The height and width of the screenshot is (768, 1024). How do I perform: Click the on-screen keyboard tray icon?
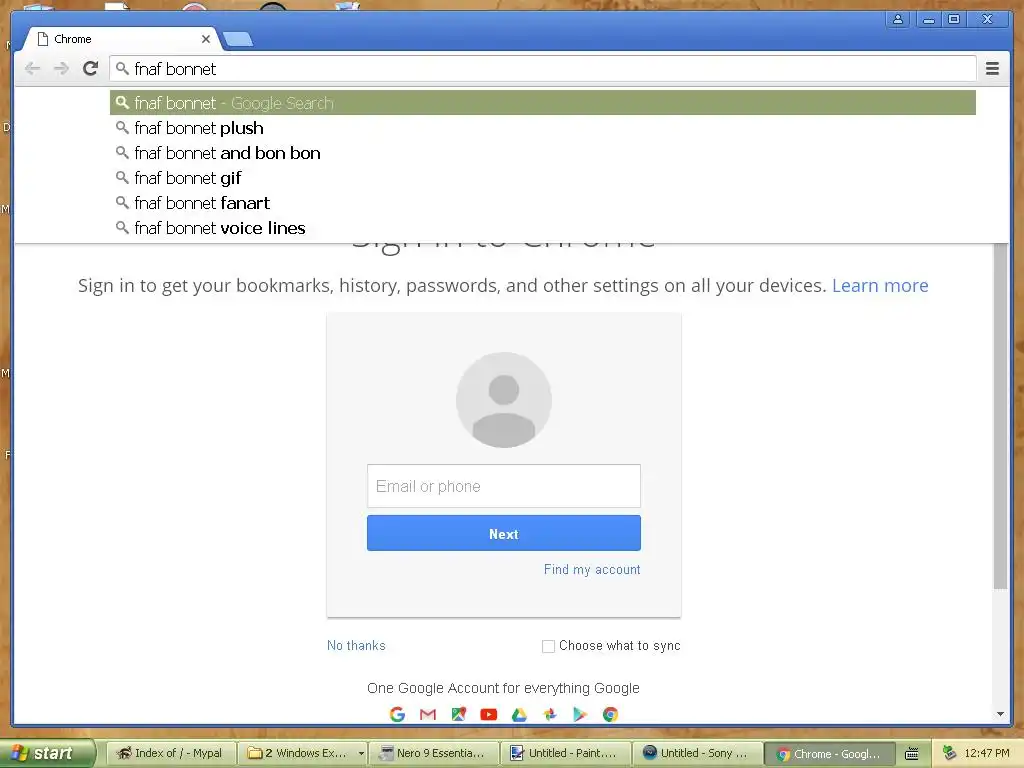pos(912,754)
